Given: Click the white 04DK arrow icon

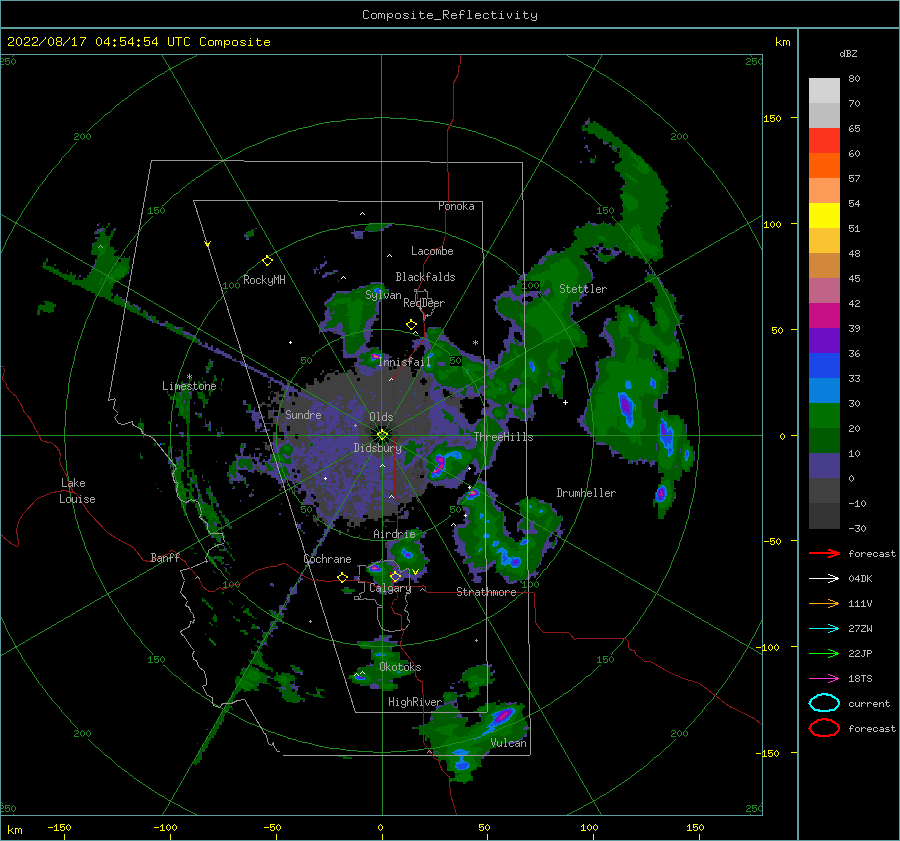Looking at the screenshot, I should [x=824, y=579].
